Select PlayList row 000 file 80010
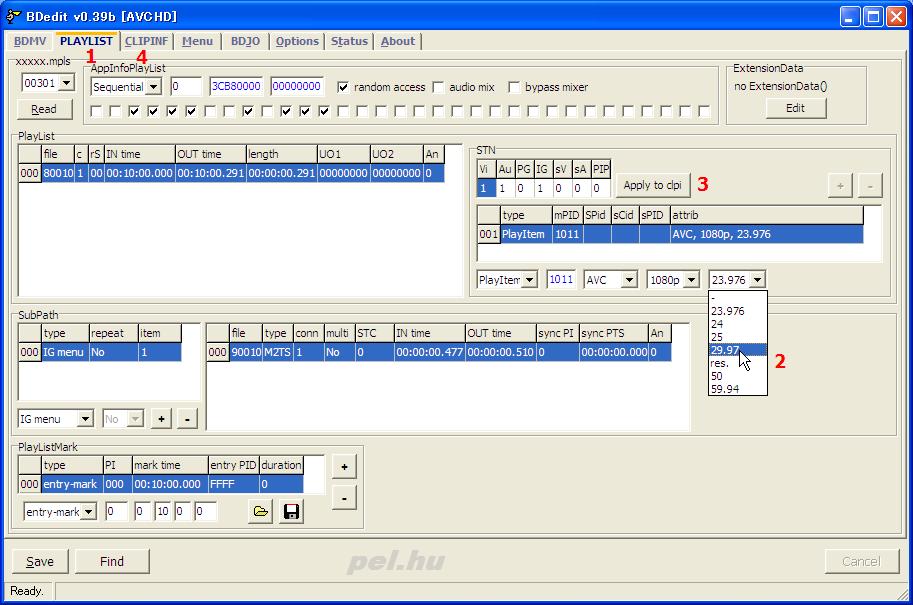This screenshot has height=605, width=913. (x=232, y=173)
